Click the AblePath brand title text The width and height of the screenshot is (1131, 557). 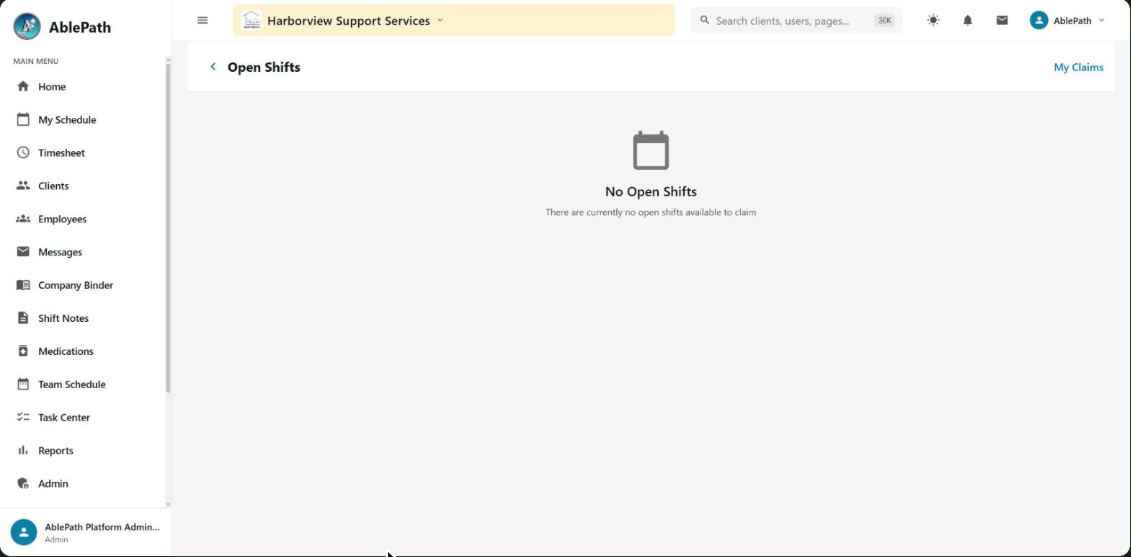[x=80, y=27]
